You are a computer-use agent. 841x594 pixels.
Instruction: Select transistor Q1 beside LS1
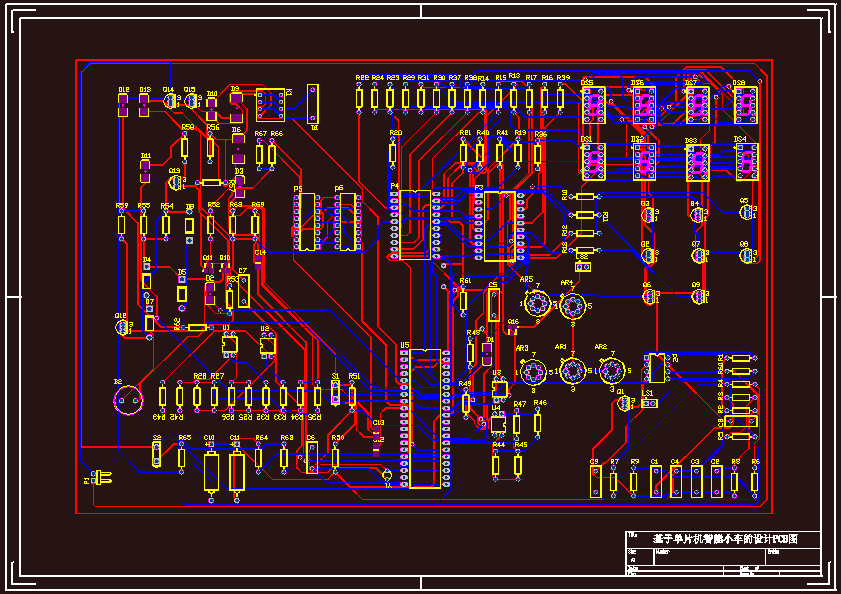click(x=624, y=404)
